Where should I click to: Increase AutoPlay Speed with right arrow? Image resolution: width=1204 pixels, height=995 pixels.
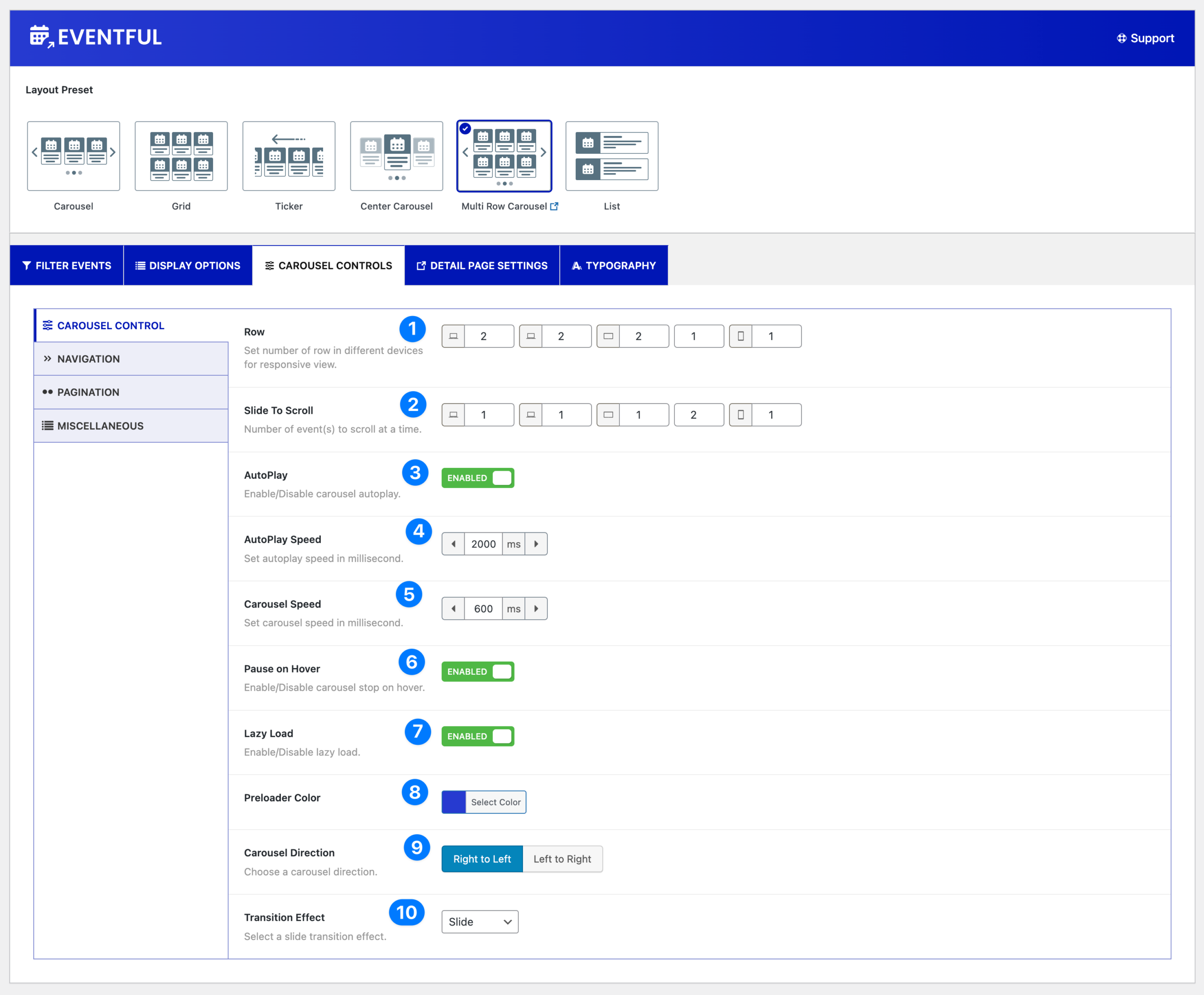(536, 544)
